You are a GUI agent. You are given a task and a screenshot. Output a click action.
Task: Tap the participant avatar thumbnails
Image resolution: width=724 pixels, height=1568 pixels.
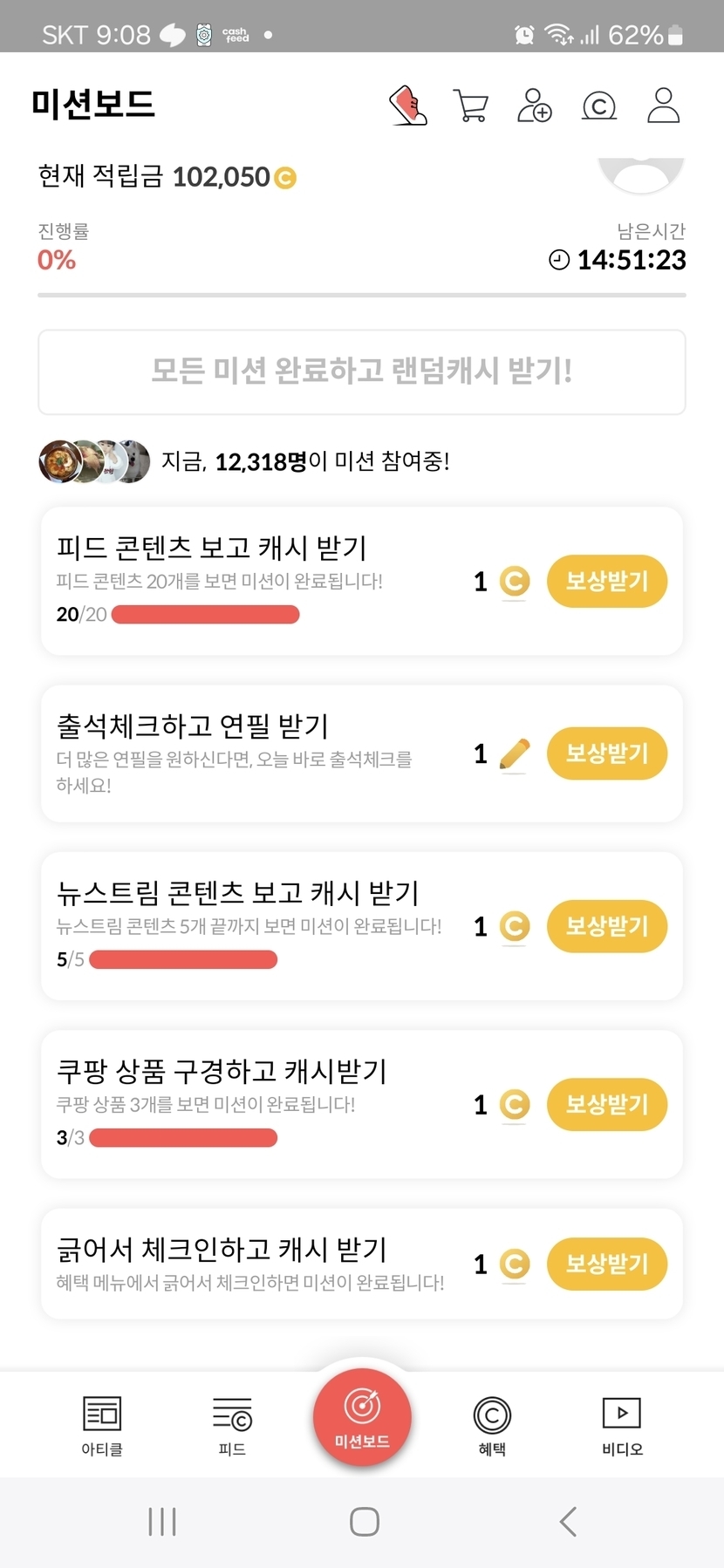coord(94,461)
